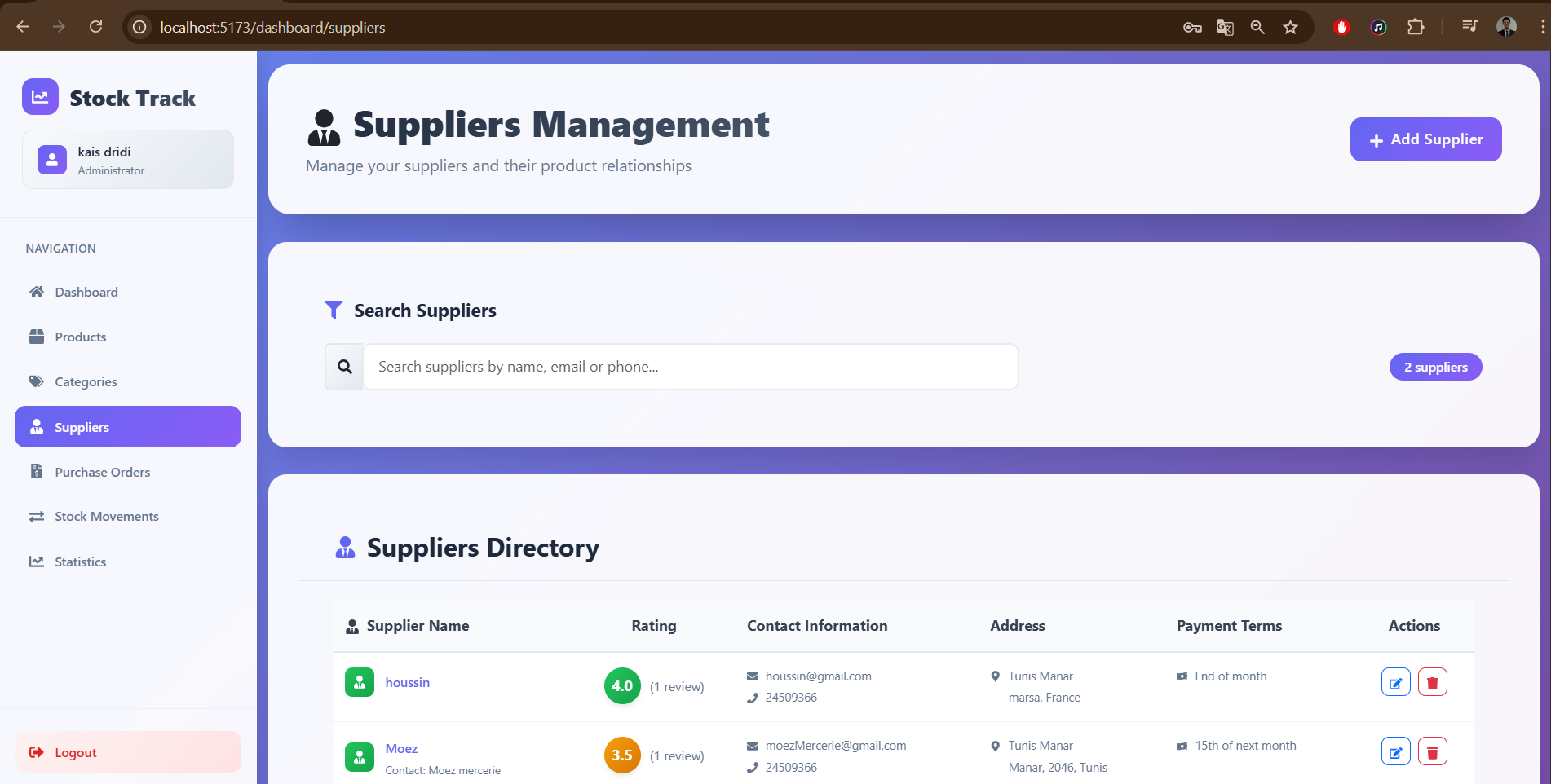Viewport: 1551px width, 784px height.
Task: Click the magnifier icon beside search field
Action: point(345,367)
